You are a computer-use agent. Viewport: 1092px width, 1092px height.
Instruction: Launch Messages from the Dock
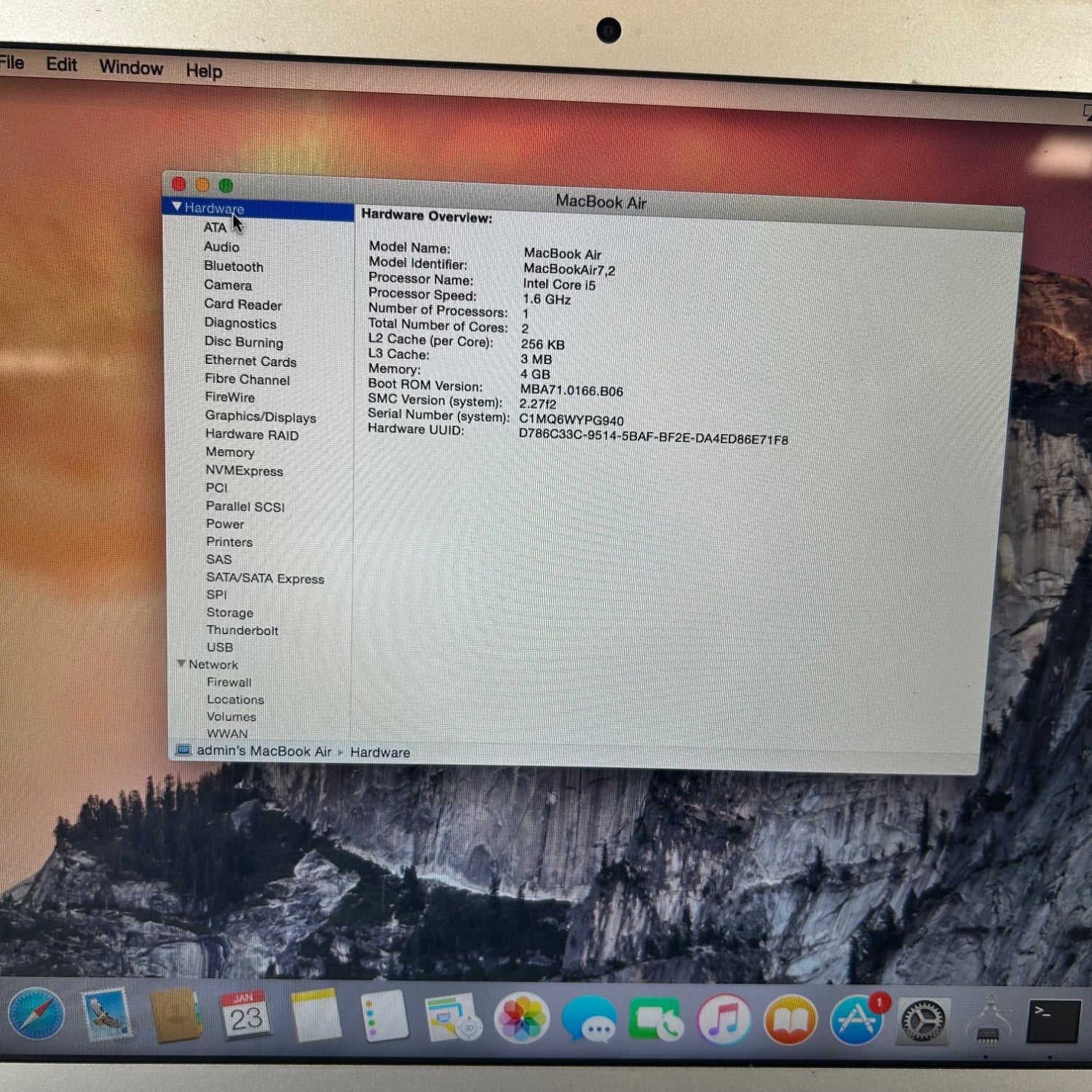coord(589,1019)
